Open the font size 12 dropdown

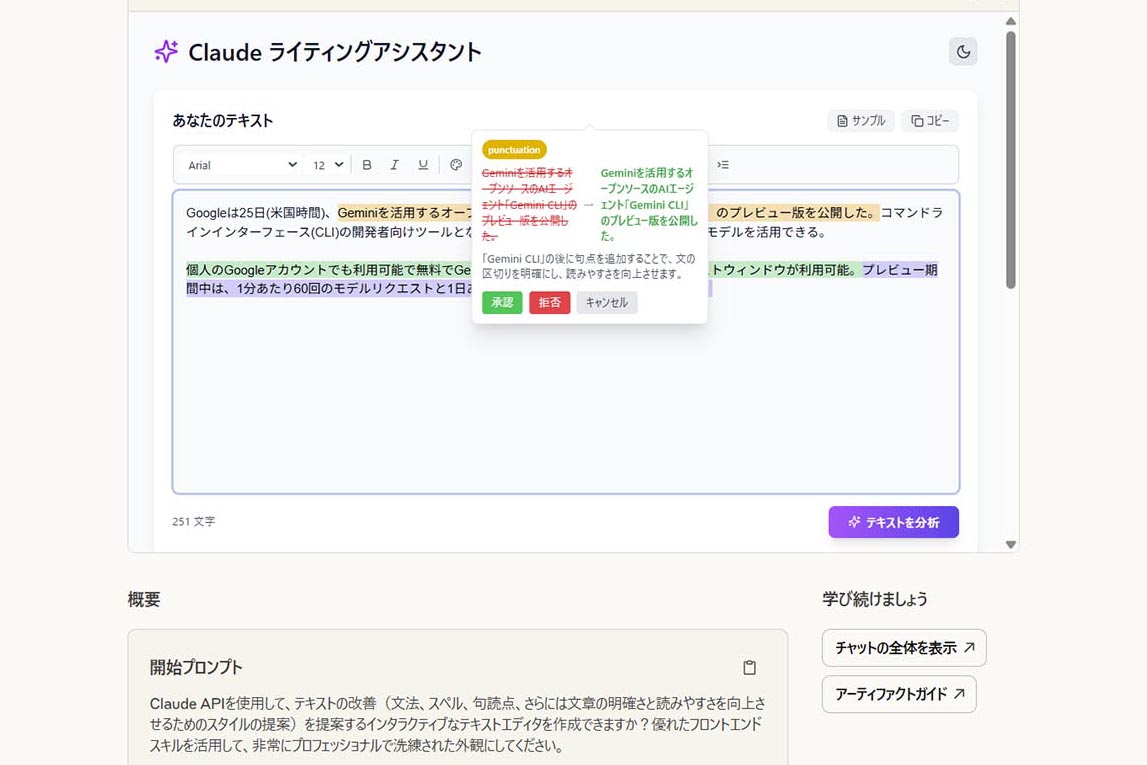pos(327,165)
